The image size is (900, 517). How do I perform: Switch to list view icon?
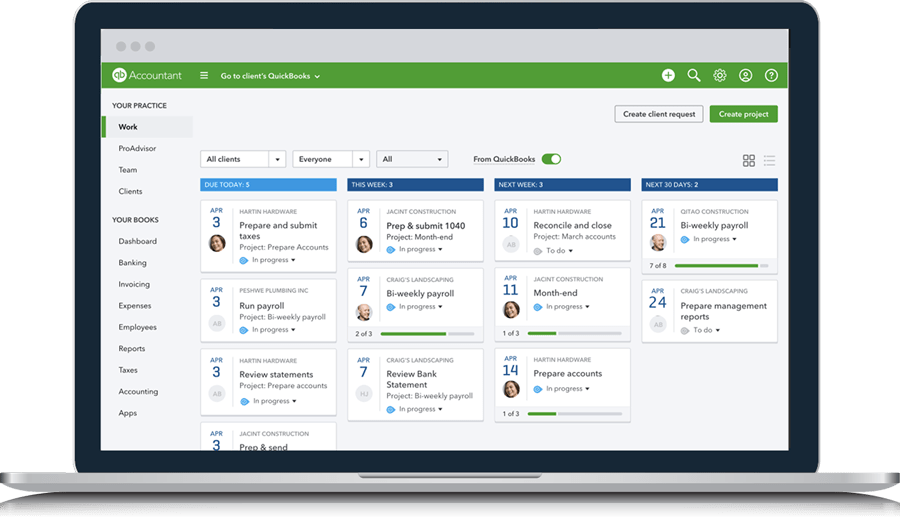coord(770,160)
